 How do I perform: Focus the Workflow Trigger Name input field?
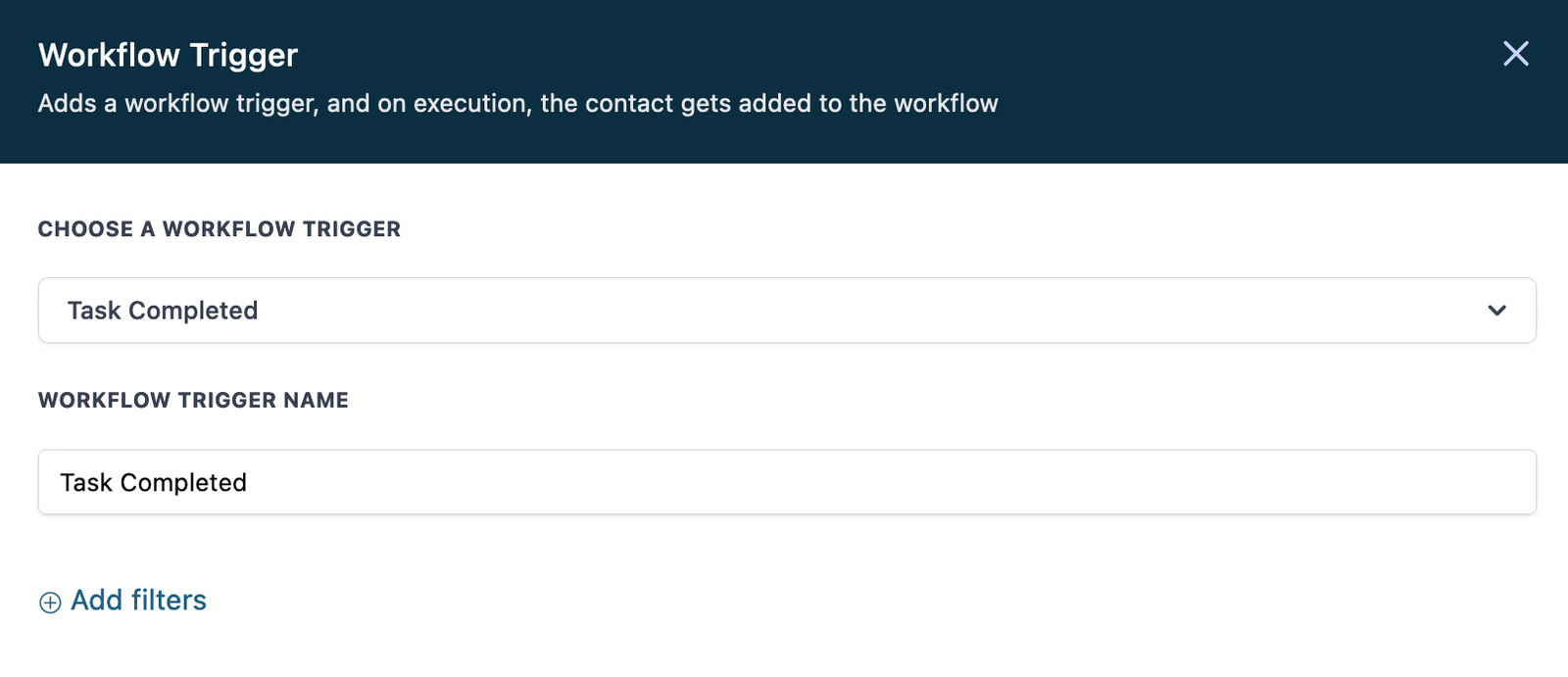coord(786,482)
